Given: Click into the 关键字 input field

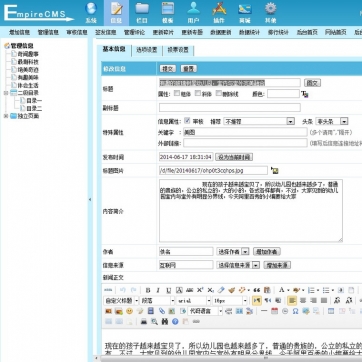Looking at the screenshot, I should 245,132.
